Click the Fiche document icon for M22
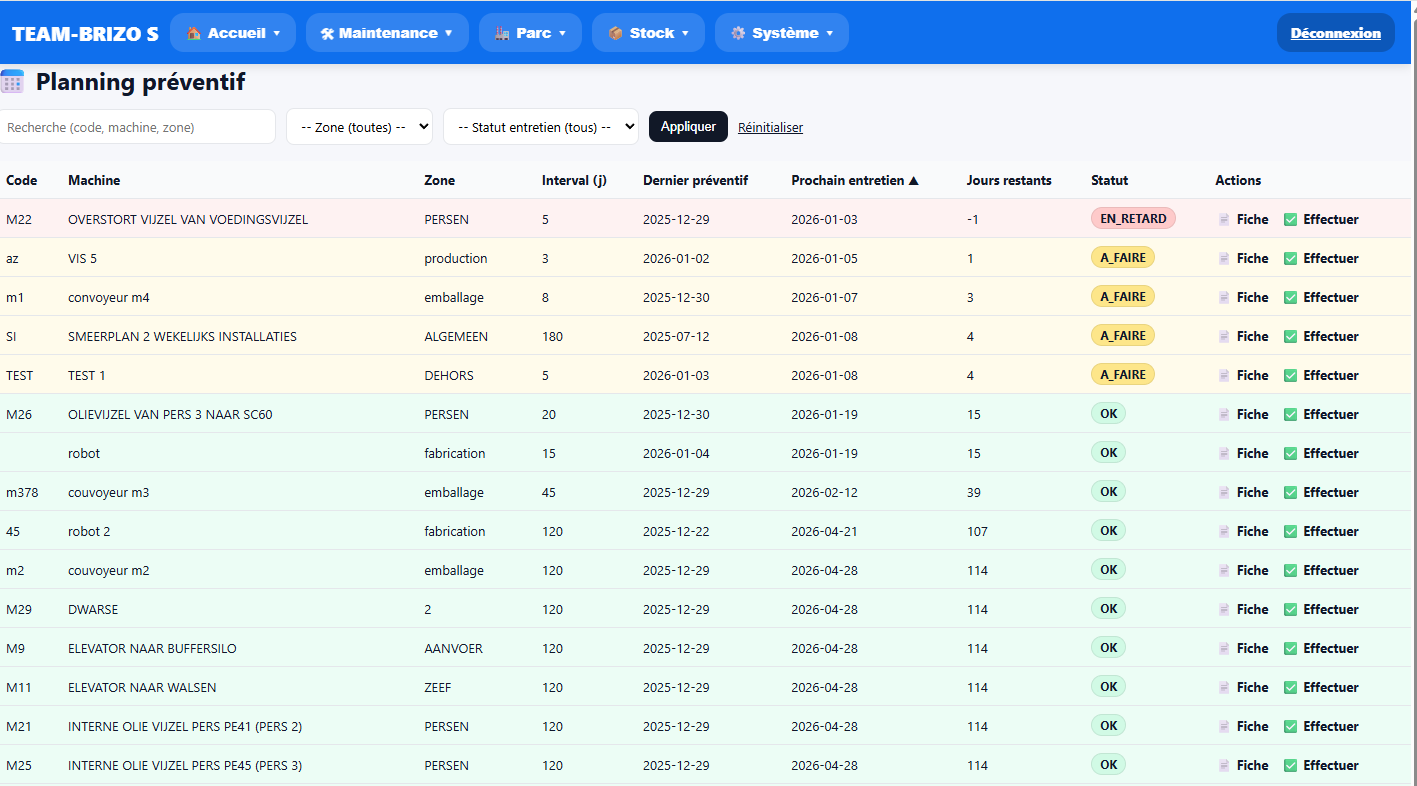This screenshot has width=1417, height=786. [1224, 220]
